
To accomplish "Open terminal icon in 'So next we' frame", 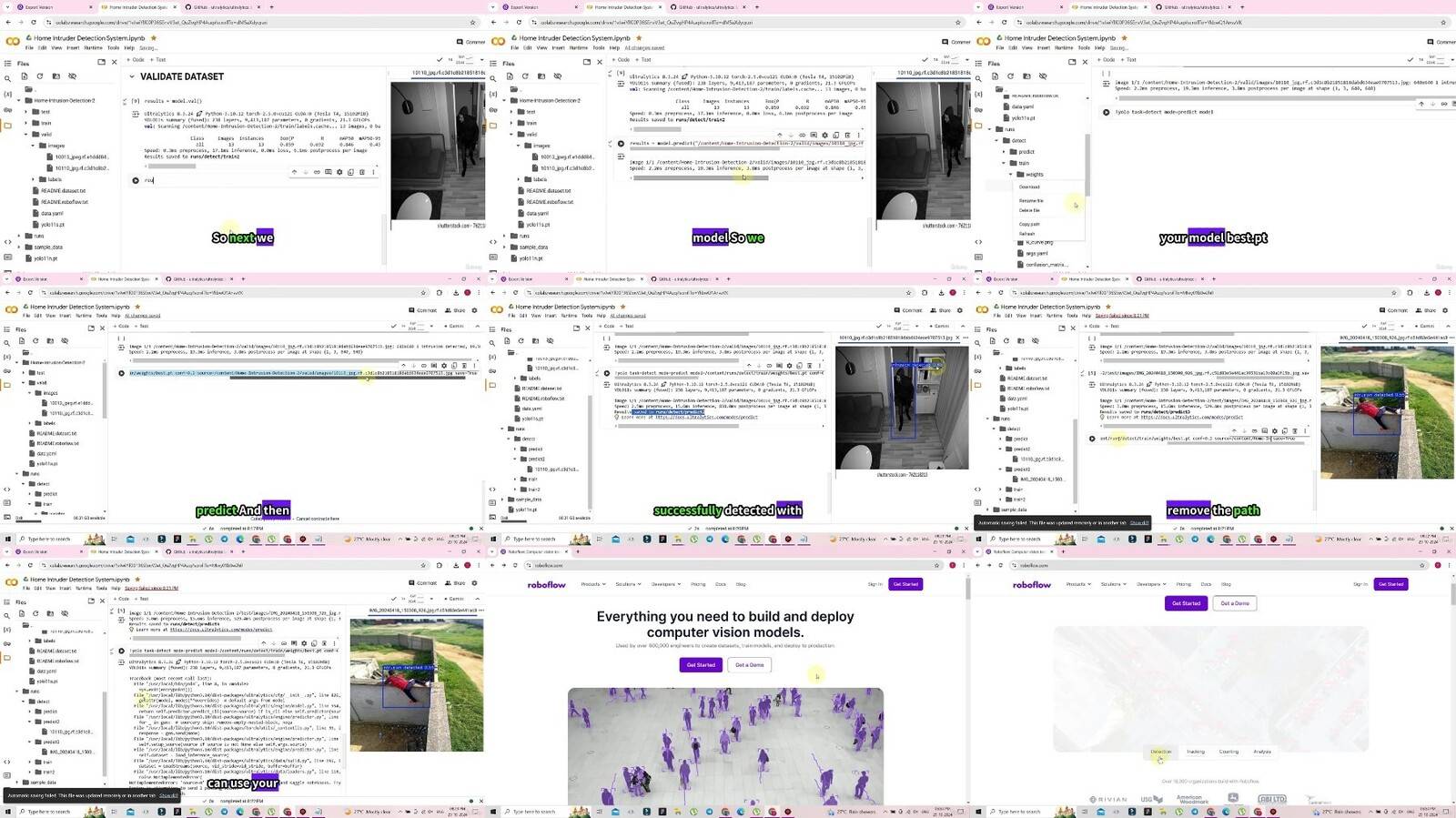I will [7, 258].
